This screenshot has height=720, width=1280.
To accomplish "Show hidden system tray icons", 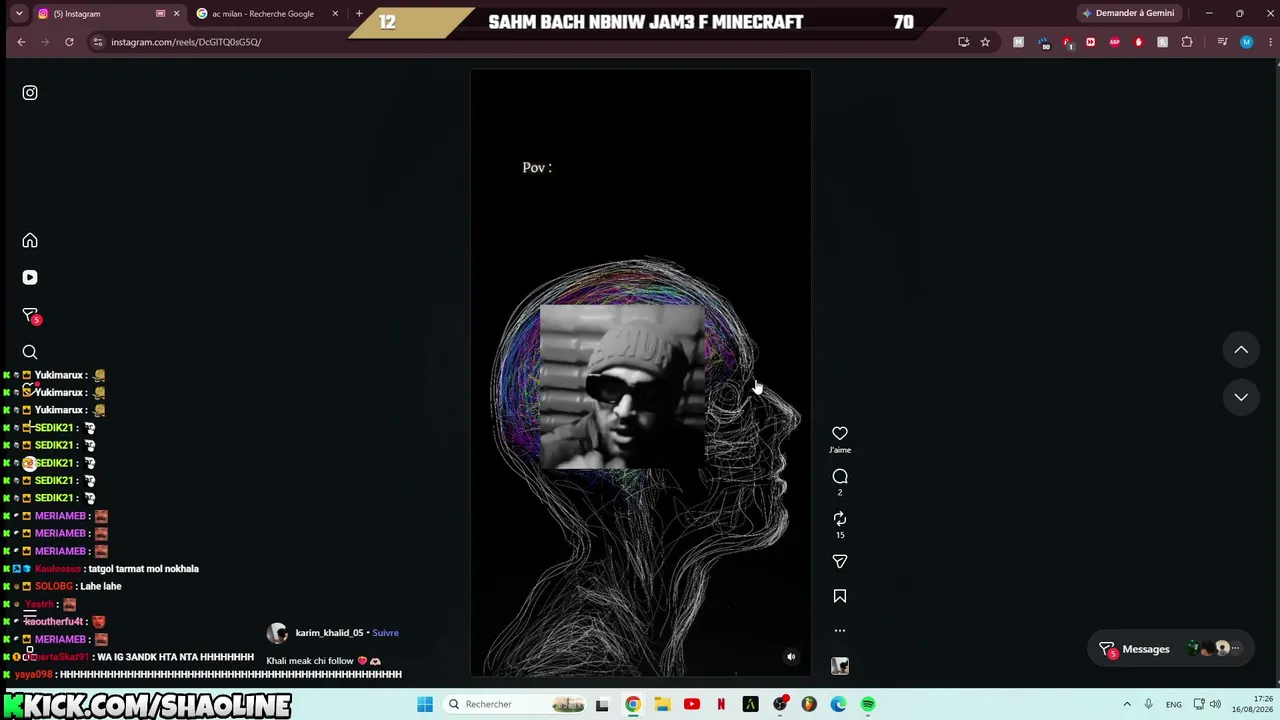I will tap(1127, 704).
